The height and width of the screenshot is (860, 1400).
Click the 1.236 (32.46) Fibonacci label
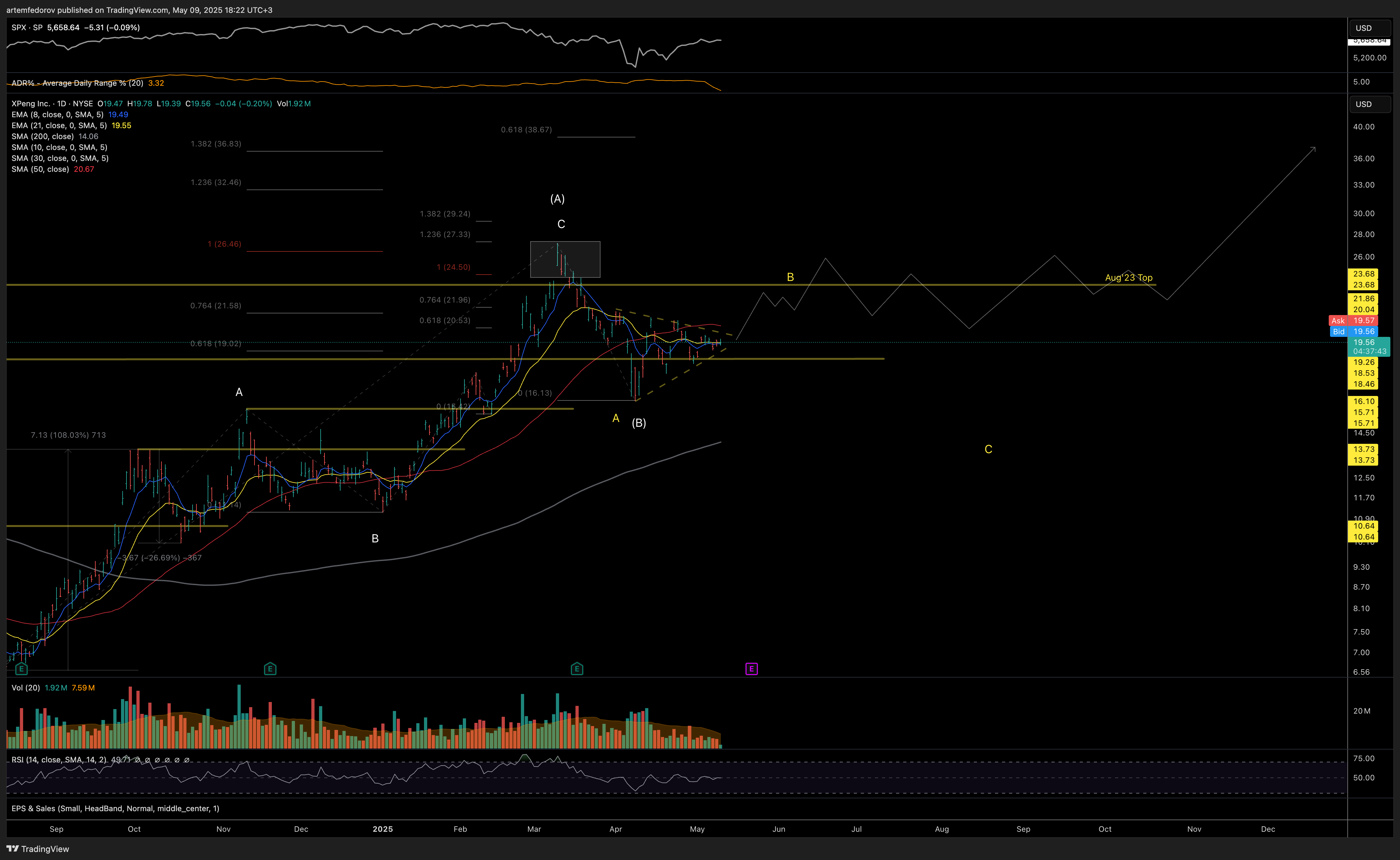[216, 183]
